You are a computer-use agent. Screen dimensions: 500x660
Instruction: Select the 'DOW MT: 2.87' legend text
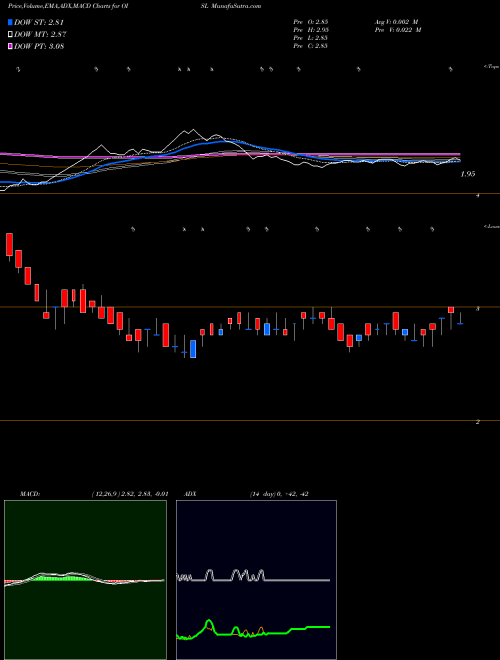click(x=40, y=35)
